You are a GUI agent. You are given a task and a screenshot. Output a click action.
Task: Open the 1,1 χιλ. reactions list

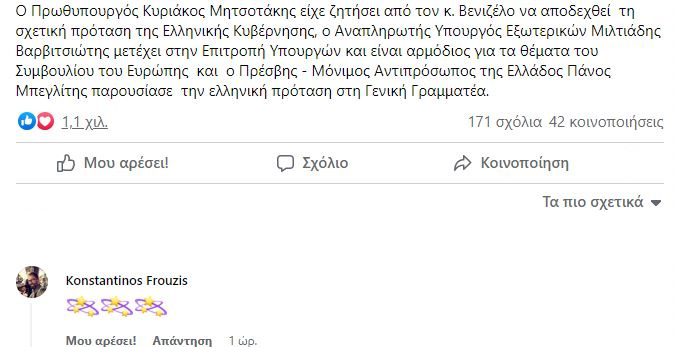coord(85,123)
